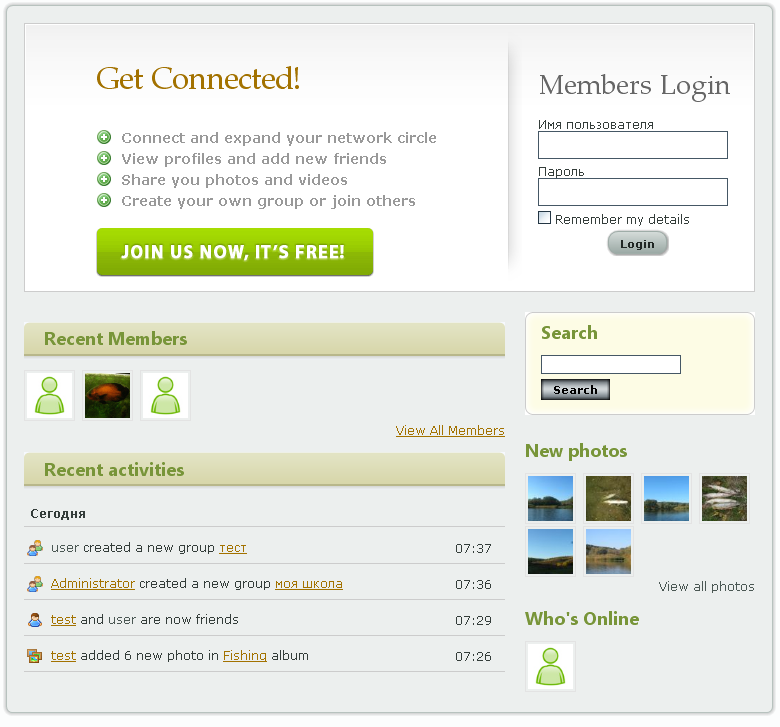Enable the 'Remember my details' checkbox
This screenshot has height=727, width=780.
click(x=545, y=218)
